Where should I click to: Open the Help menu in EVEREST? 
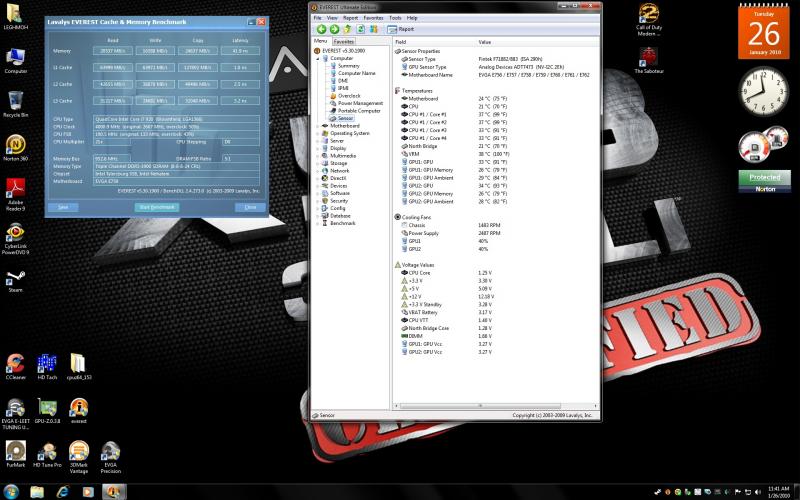[412, 18]
